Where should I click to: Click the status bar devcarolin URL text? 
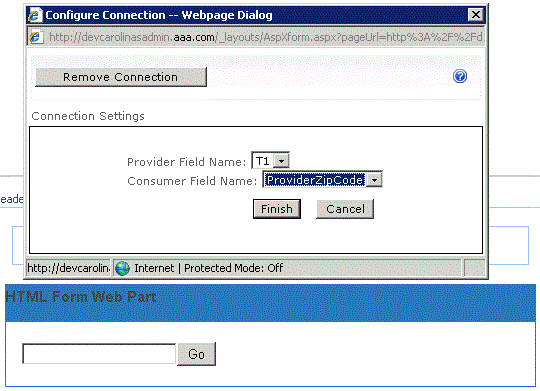coord(69,268)
